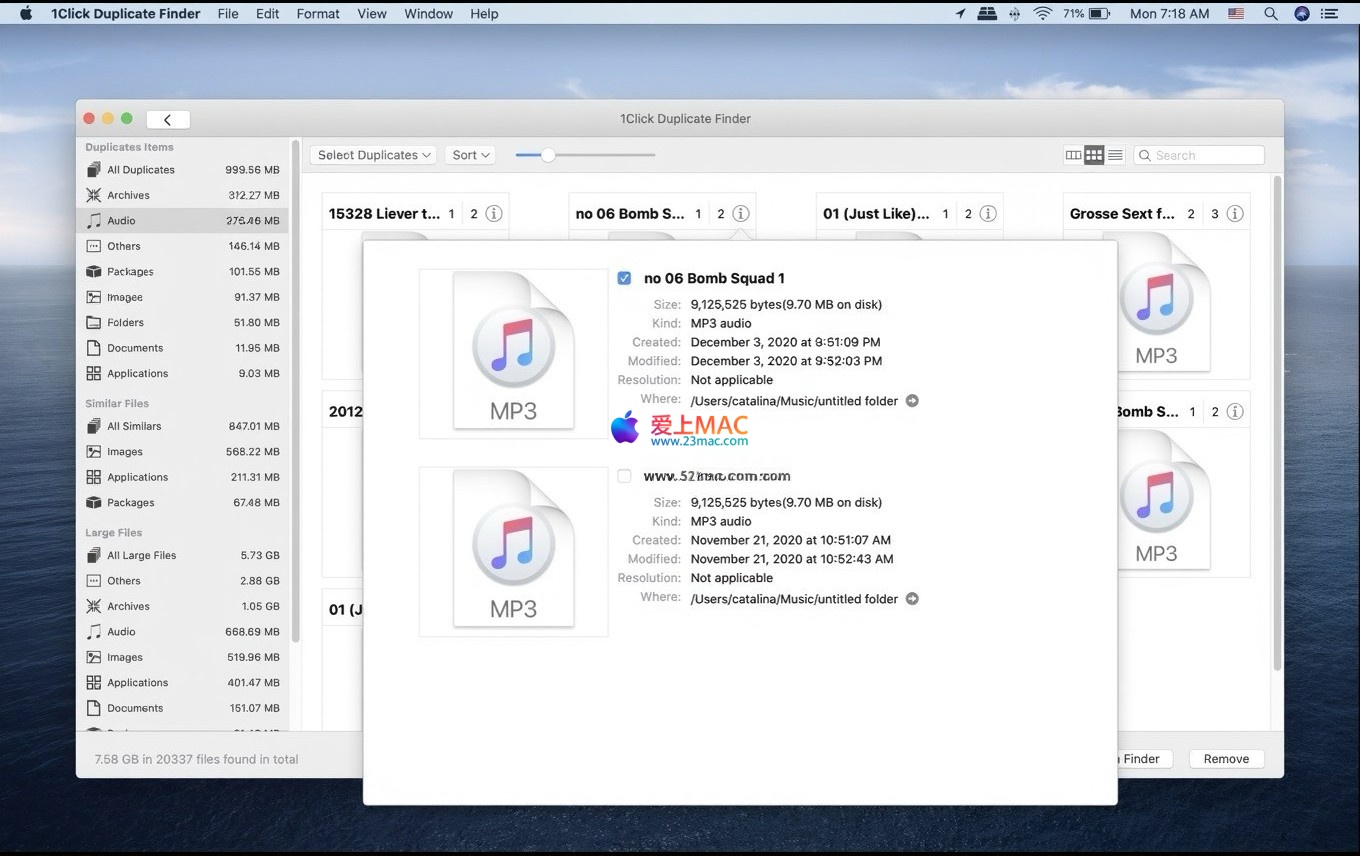Open the Sort dropdown
1360x856 pixels.
[470, 155]
